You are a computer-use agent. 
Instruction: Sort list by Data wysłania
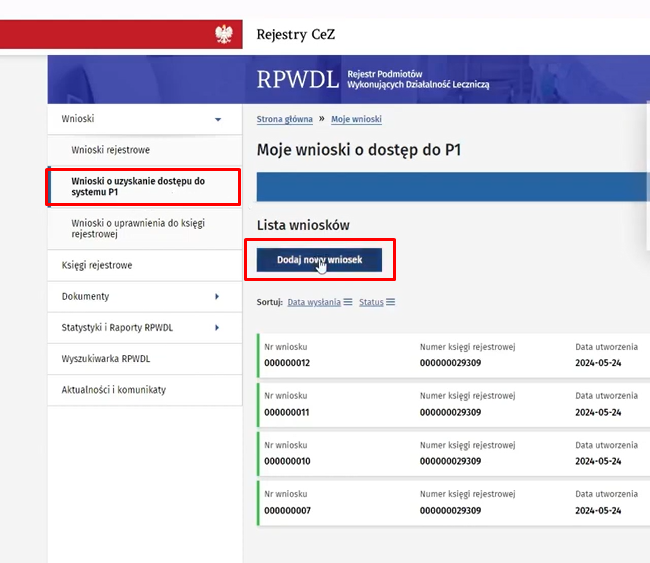pyautogui.click(x=314, y=302)
